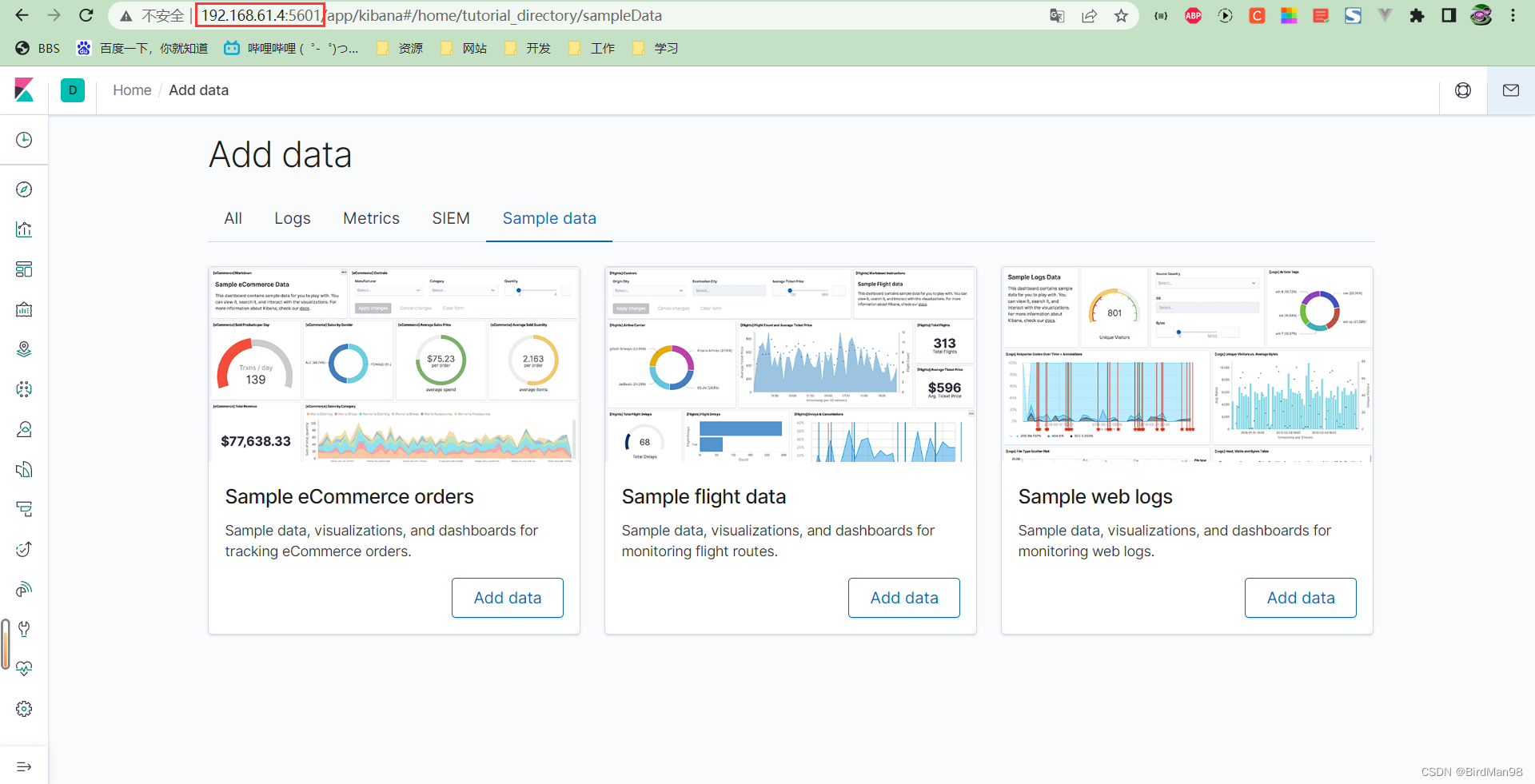Open the browser three-dot menu
Screen dimensions: 1535x784
coord(1513,15)
